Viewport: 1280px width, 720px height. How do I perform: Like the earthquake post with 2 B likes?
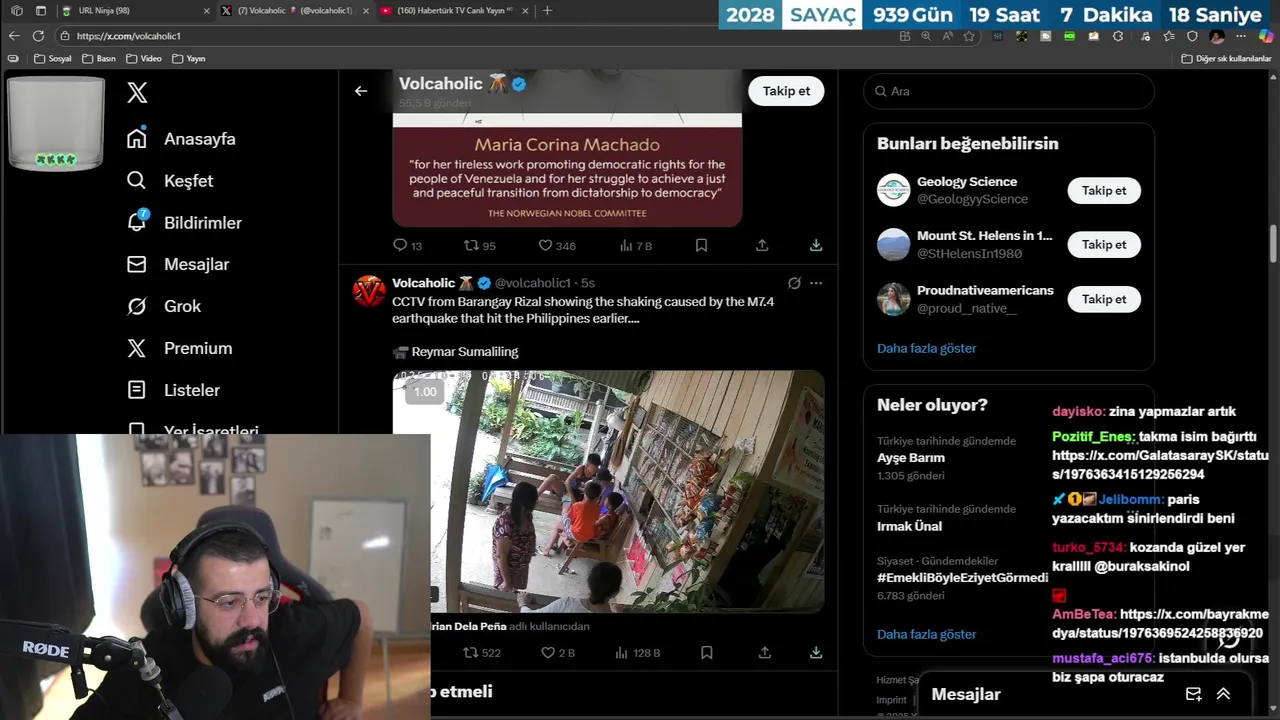click(x=558, y=652)
